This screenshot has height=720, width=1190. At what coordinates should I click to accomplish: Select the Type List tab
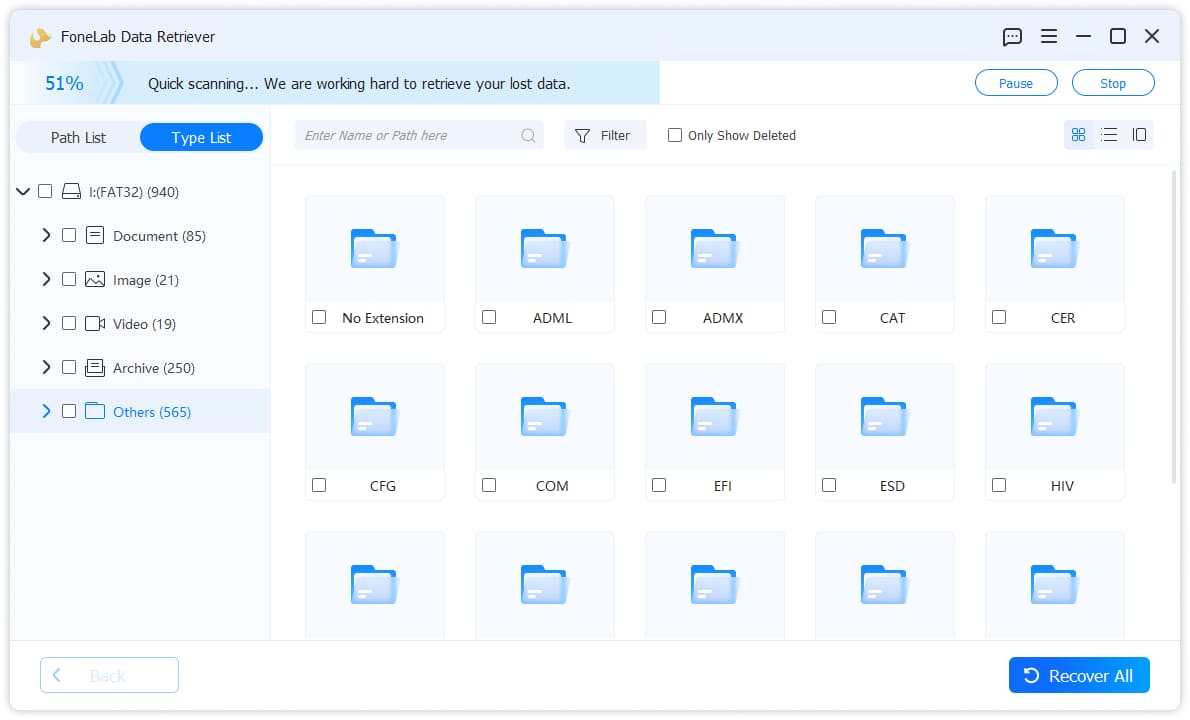click(201, 137)
